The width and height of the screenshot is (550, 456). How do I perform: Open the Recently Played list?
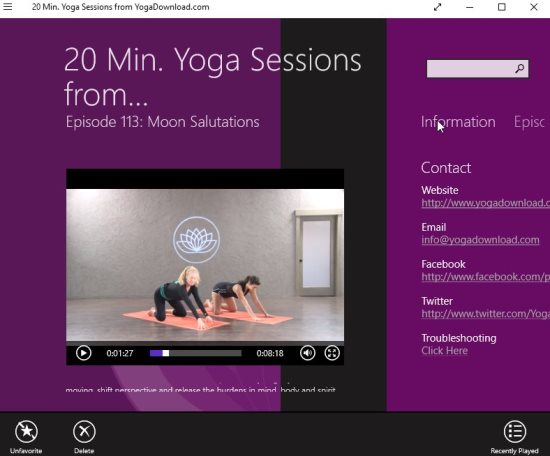click(x=515, y=437)
